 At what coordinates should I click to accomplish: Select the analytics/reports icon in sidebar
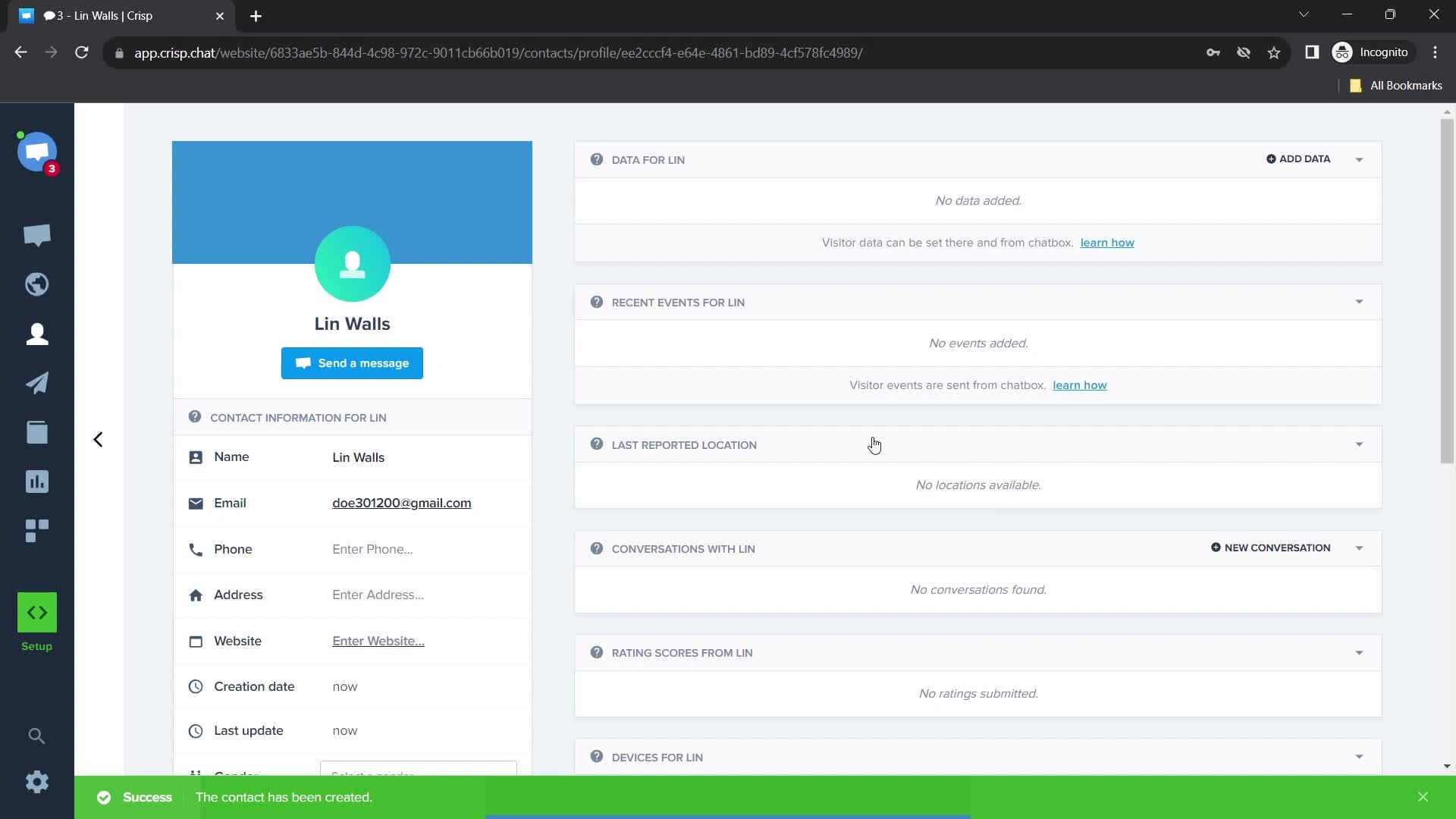click(37, 482)
